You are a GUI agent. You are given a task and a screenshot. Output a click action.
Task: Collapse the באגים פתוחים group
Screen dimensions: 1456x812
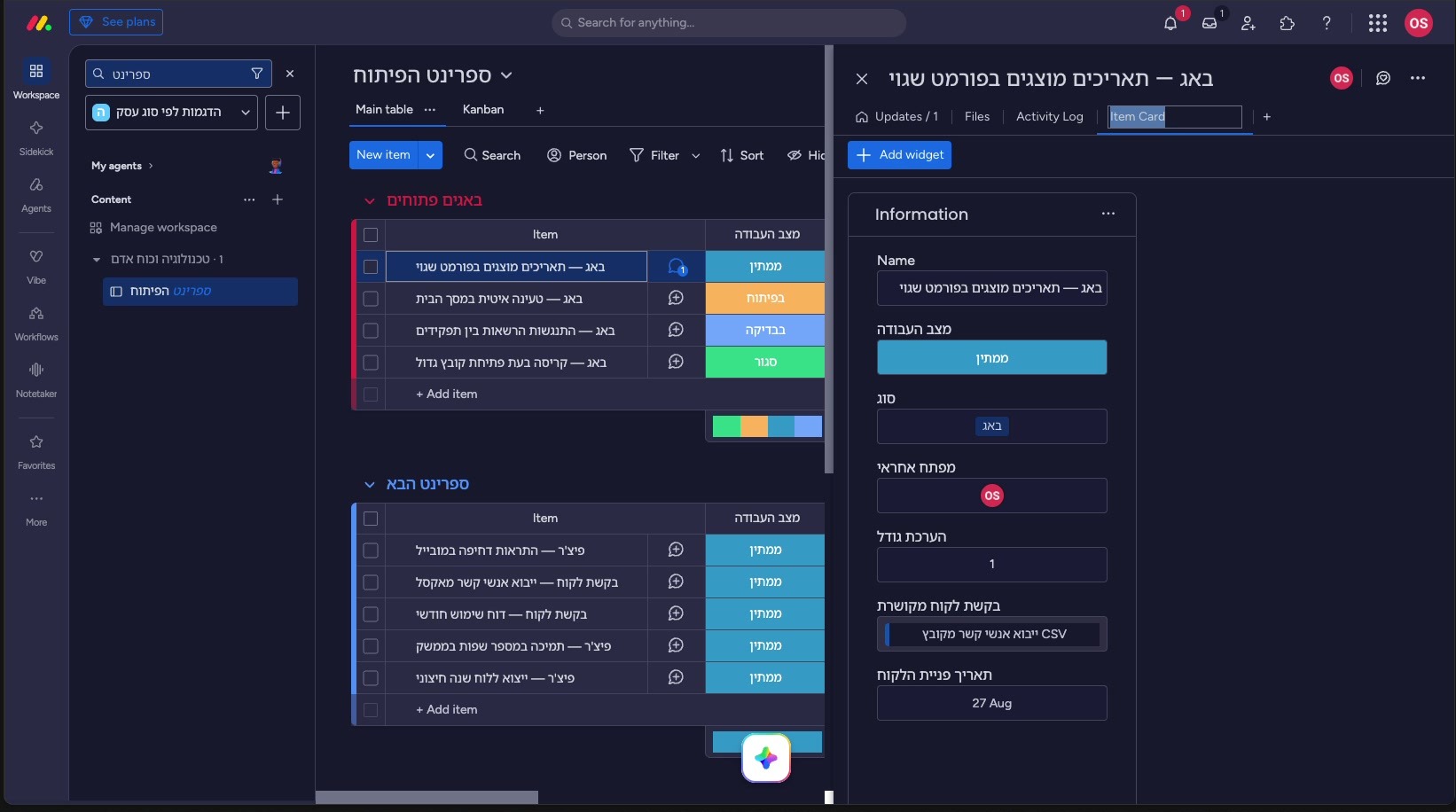tap(370, 201)
